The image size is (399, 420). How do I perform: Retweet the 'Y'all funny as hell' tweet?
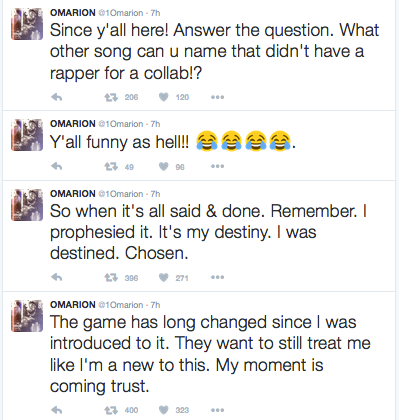pos(111,166)
